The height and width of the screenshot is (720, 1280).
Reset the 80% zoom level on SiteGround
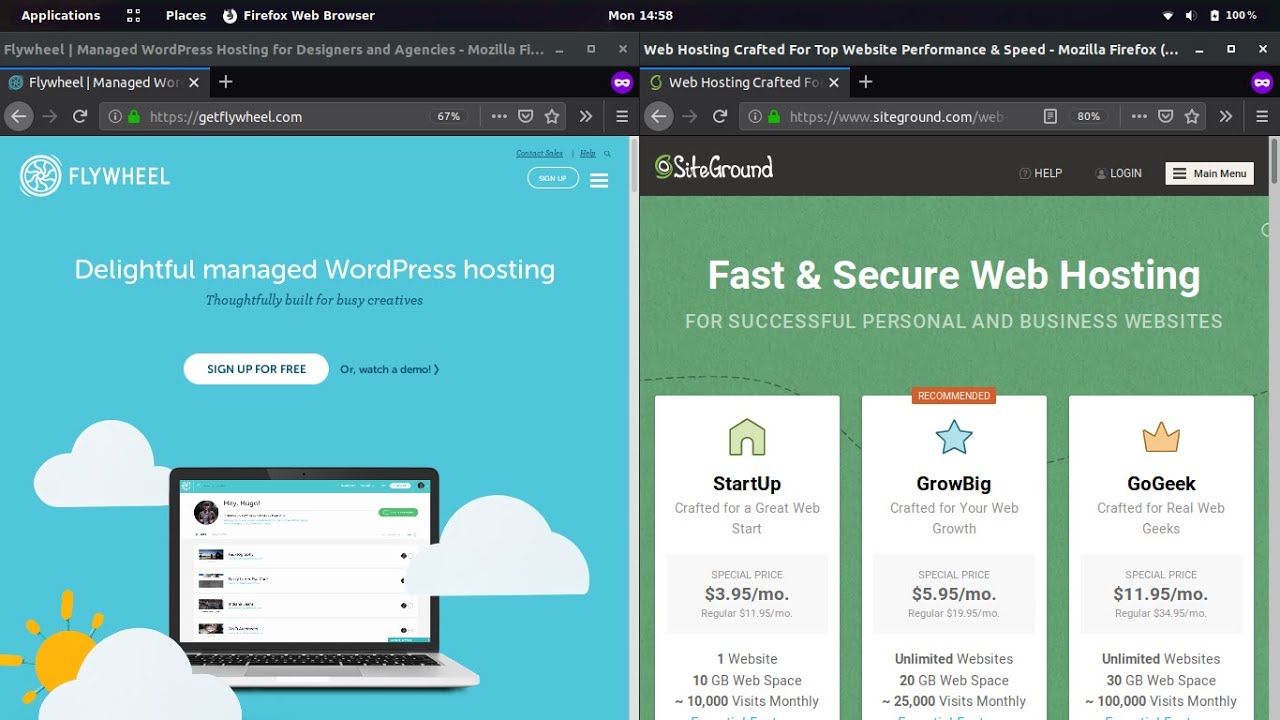point(1089,116)
